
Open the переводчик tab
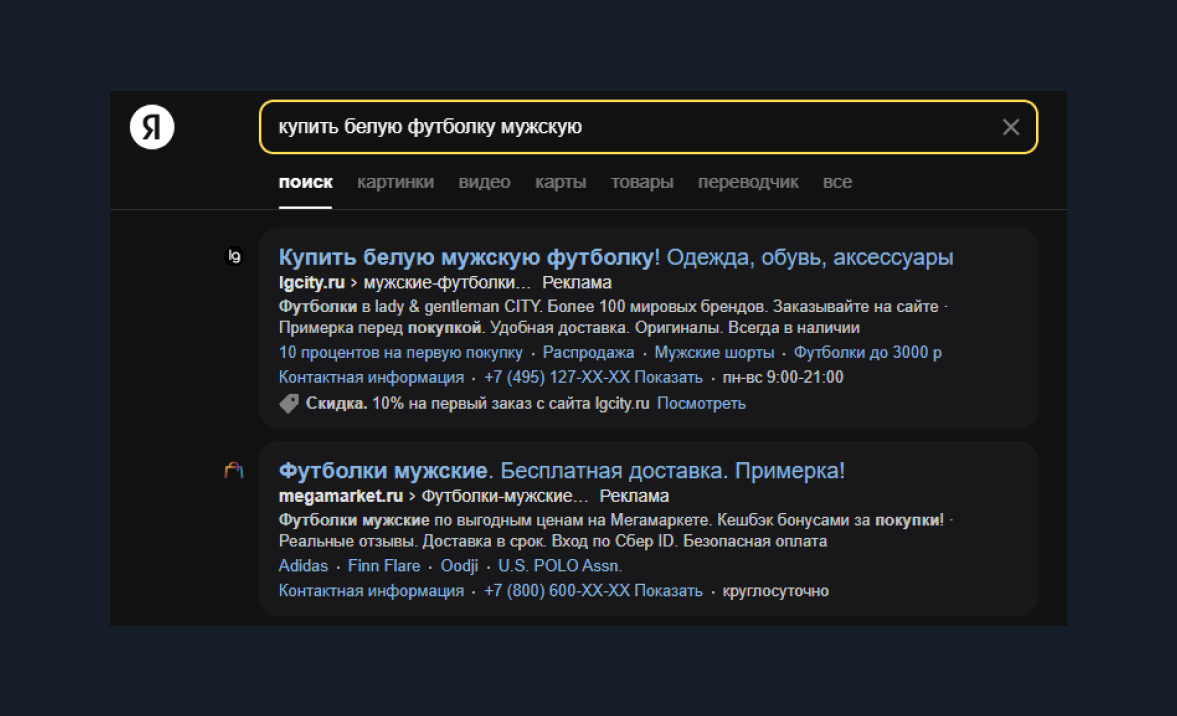pos(748,182)
